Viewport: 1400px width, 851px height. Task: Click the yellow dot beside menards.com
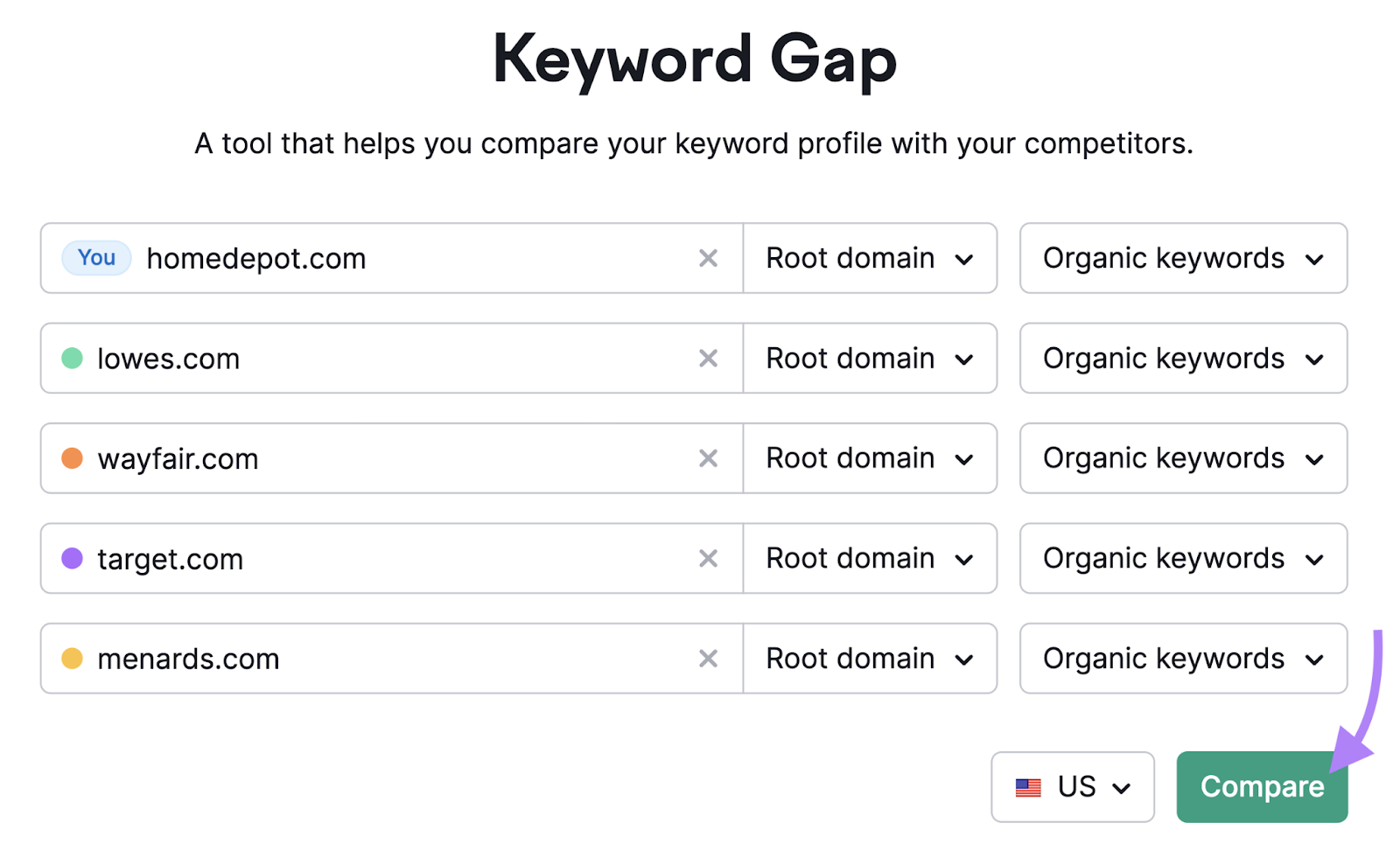click(x=73, y=659)
